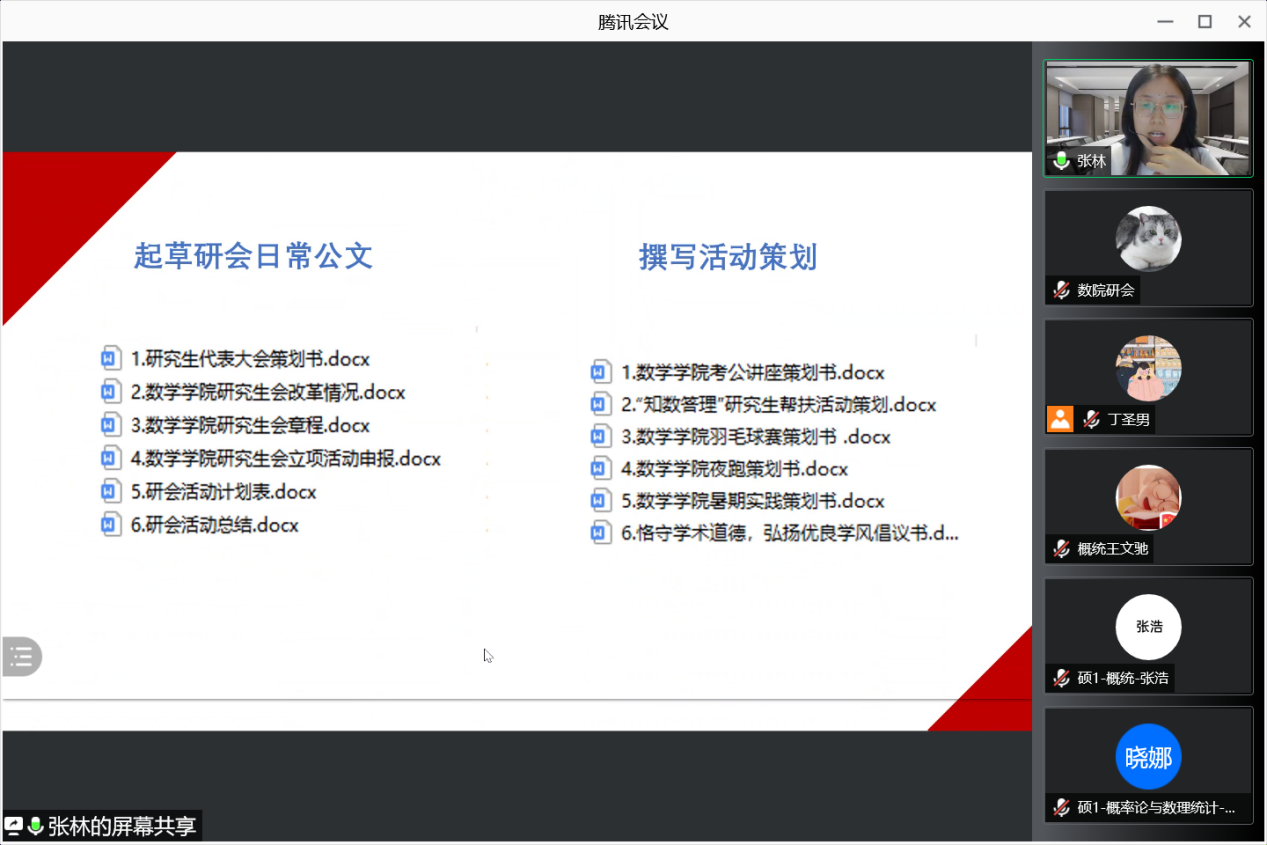This screenshot has height=845, width=1267.
Task: Open the 研会活动计划表.docx file entry
Action: point(223,492)
